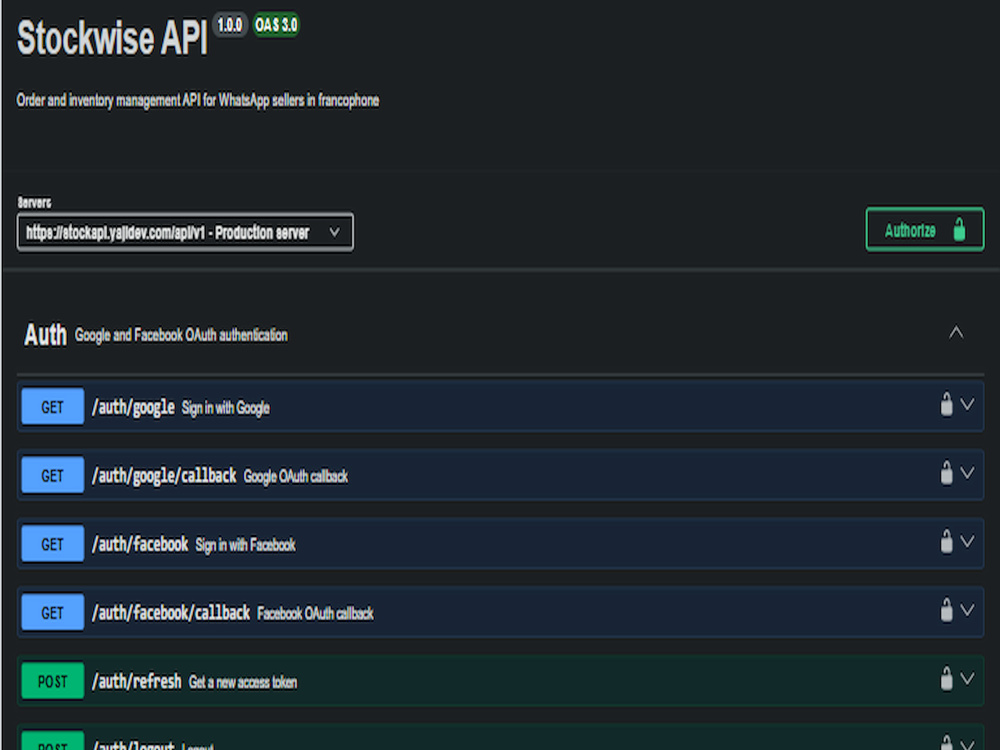This screenshot has height=750, width=1000.
Task: Click the /auth/refresh path link
Action: click(x=136, y=681)
